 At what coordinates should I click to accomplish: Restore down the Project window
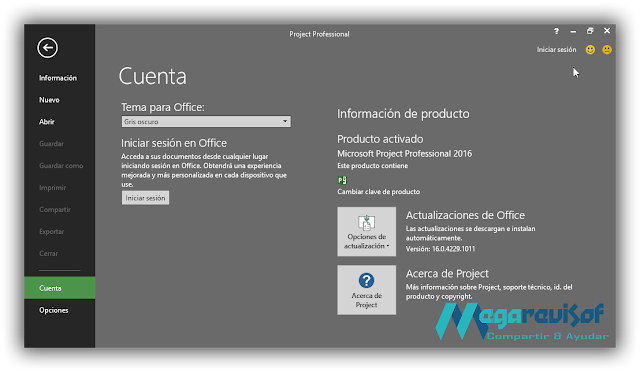point(590,31)
